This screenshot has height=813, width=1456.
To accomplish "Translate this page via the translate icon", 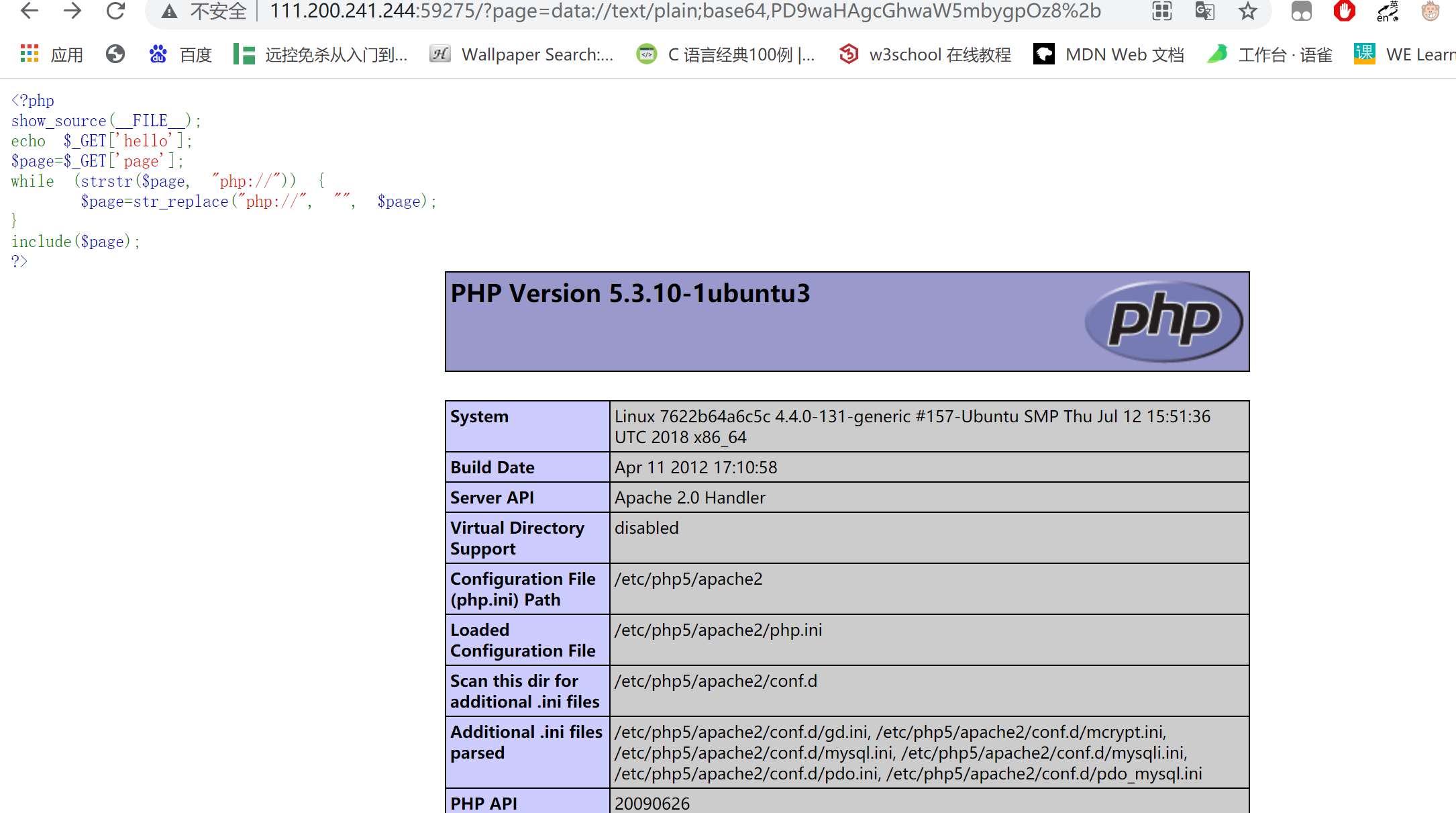I will click(x=1204, y=11).
